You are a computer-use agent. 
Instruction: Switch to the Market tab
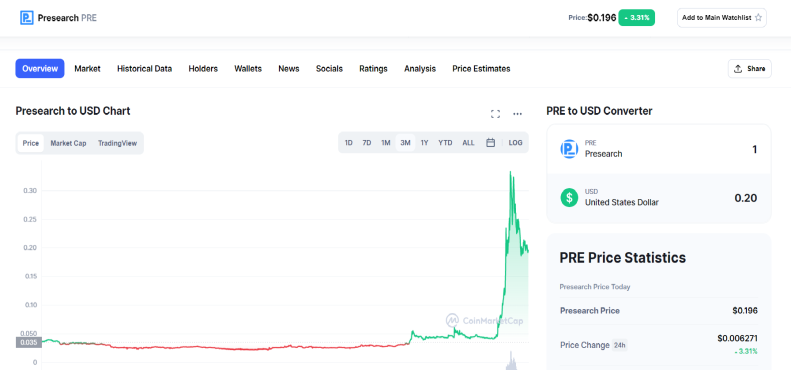pos(87,69)
